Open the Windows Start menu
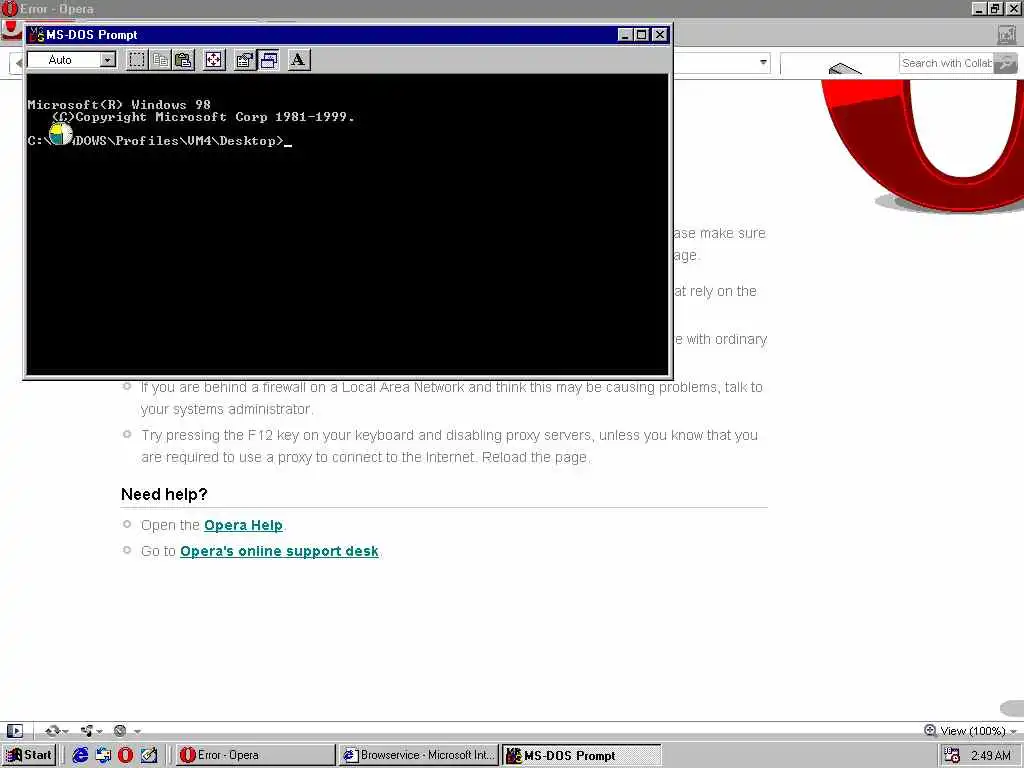The height and width of the screenshot is (768, 1024). click(x=29, y=755)
